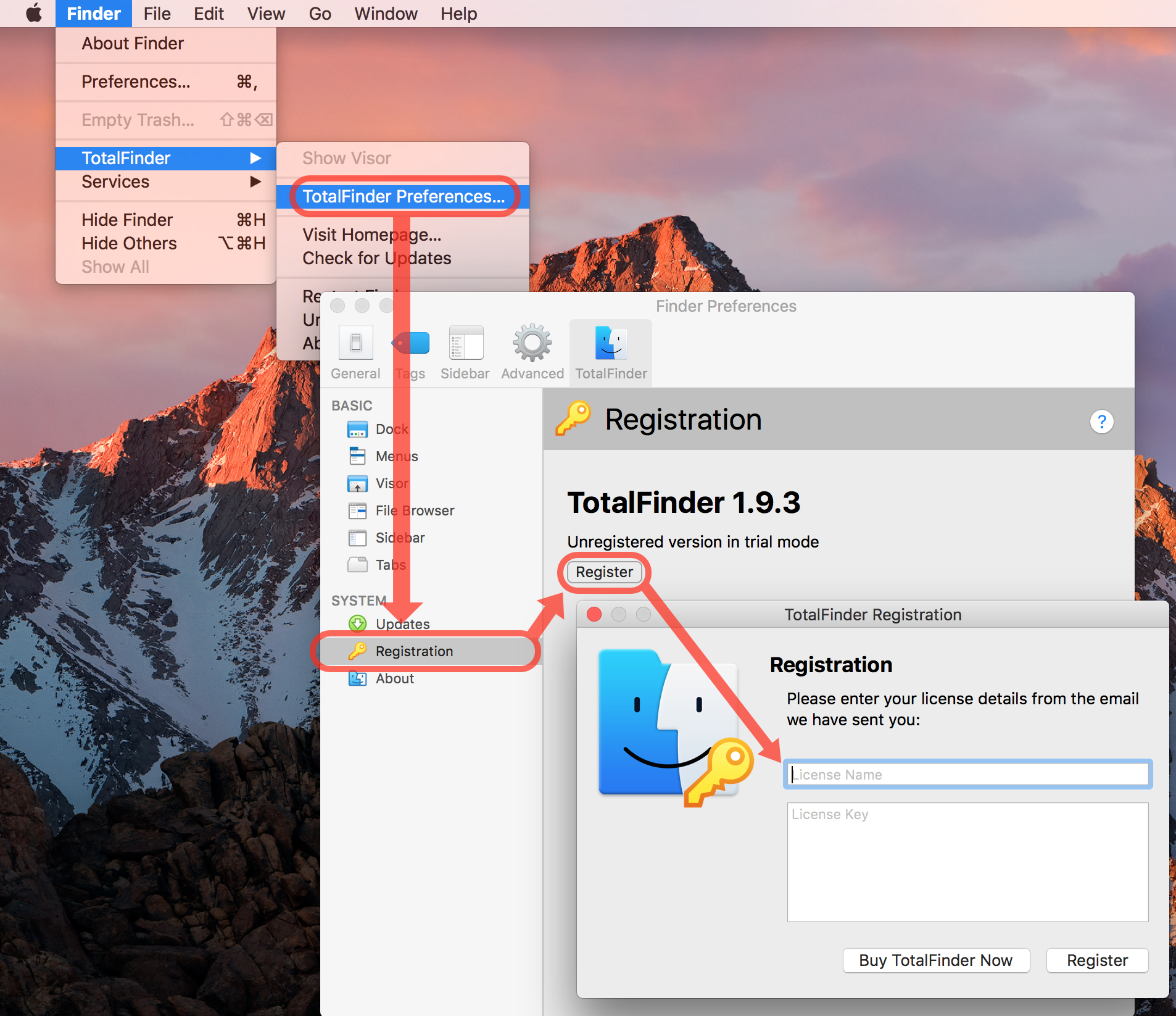The image size is (1176, 1016).
Task: Open the Edit menu
Action: point(209,14)
